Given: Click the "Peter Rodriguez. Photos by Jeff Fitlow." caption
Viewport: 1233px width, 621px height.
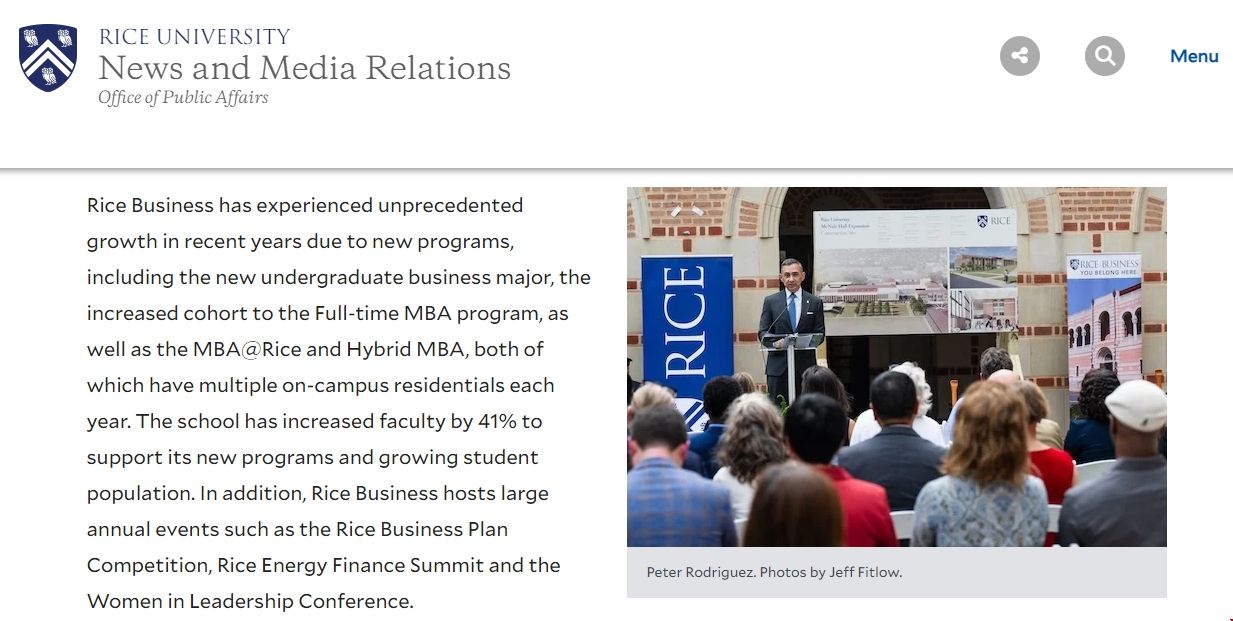Looking at the screenshot, I should tap(774, 573).
